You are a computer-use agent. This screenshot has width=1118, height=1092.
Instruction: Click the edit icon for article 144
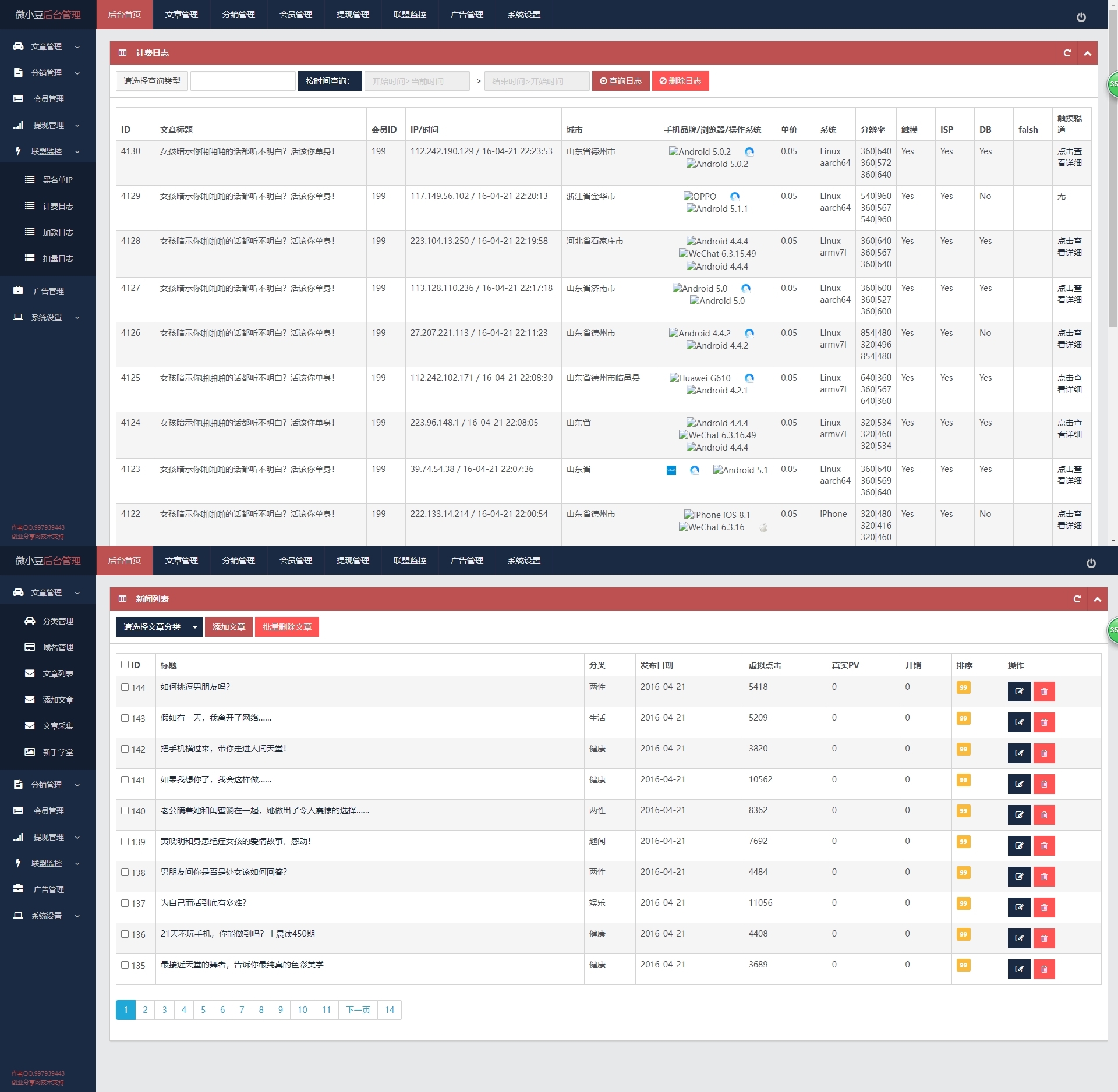1019,692
